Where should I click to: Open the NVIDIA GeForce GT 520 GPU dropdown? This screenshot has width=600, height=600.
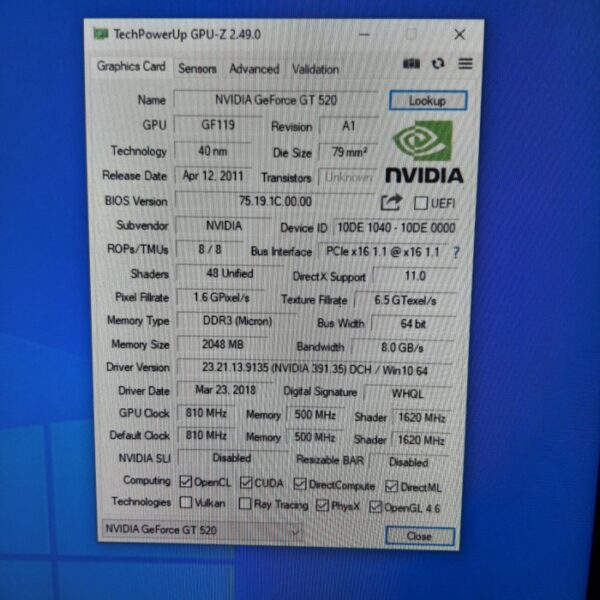tap(202, 530)
